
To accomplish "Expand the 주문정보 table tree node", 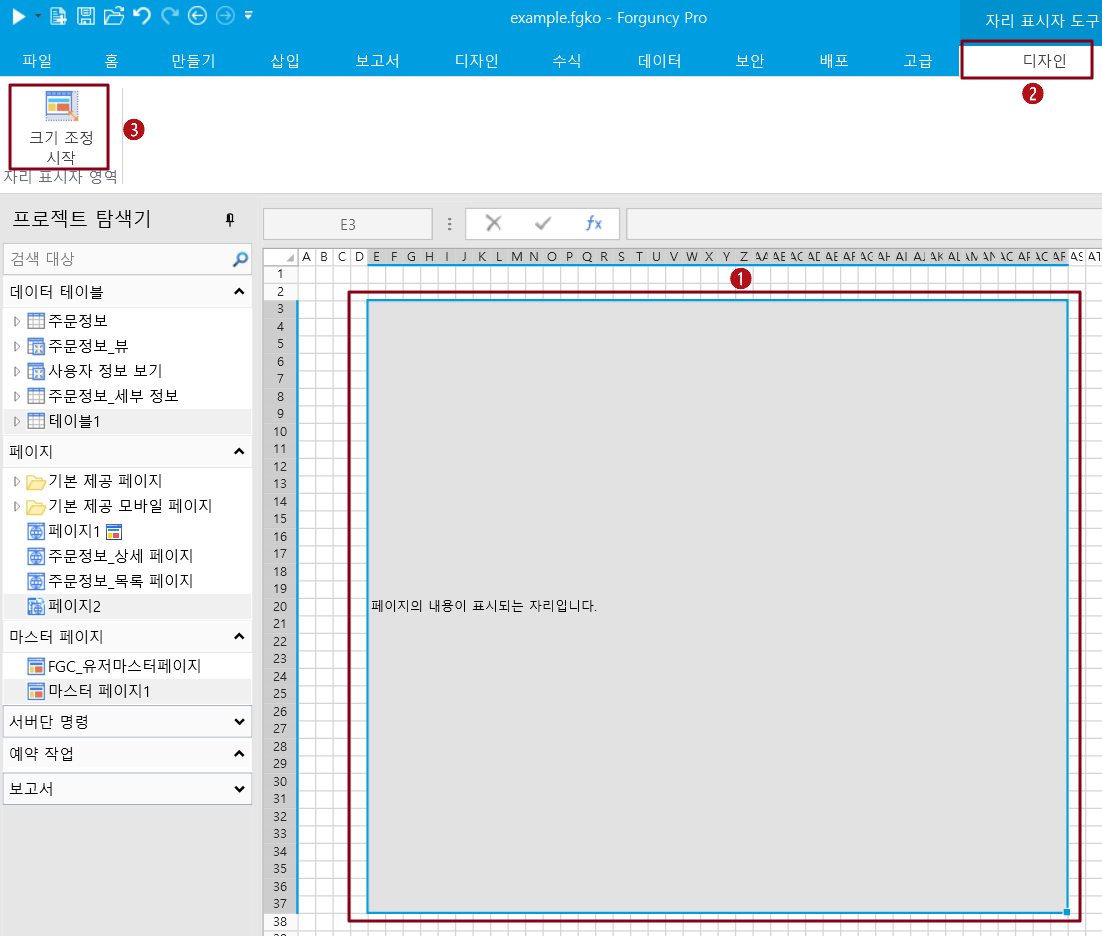I will point(16,321).
